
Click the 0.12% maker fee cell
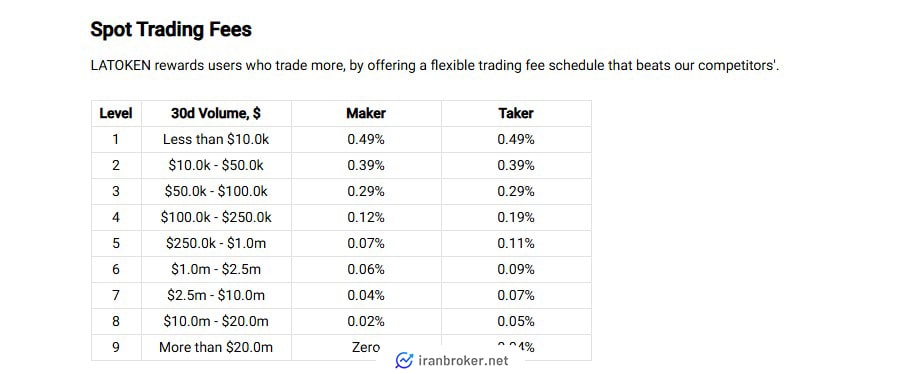[x=366, y=217]
